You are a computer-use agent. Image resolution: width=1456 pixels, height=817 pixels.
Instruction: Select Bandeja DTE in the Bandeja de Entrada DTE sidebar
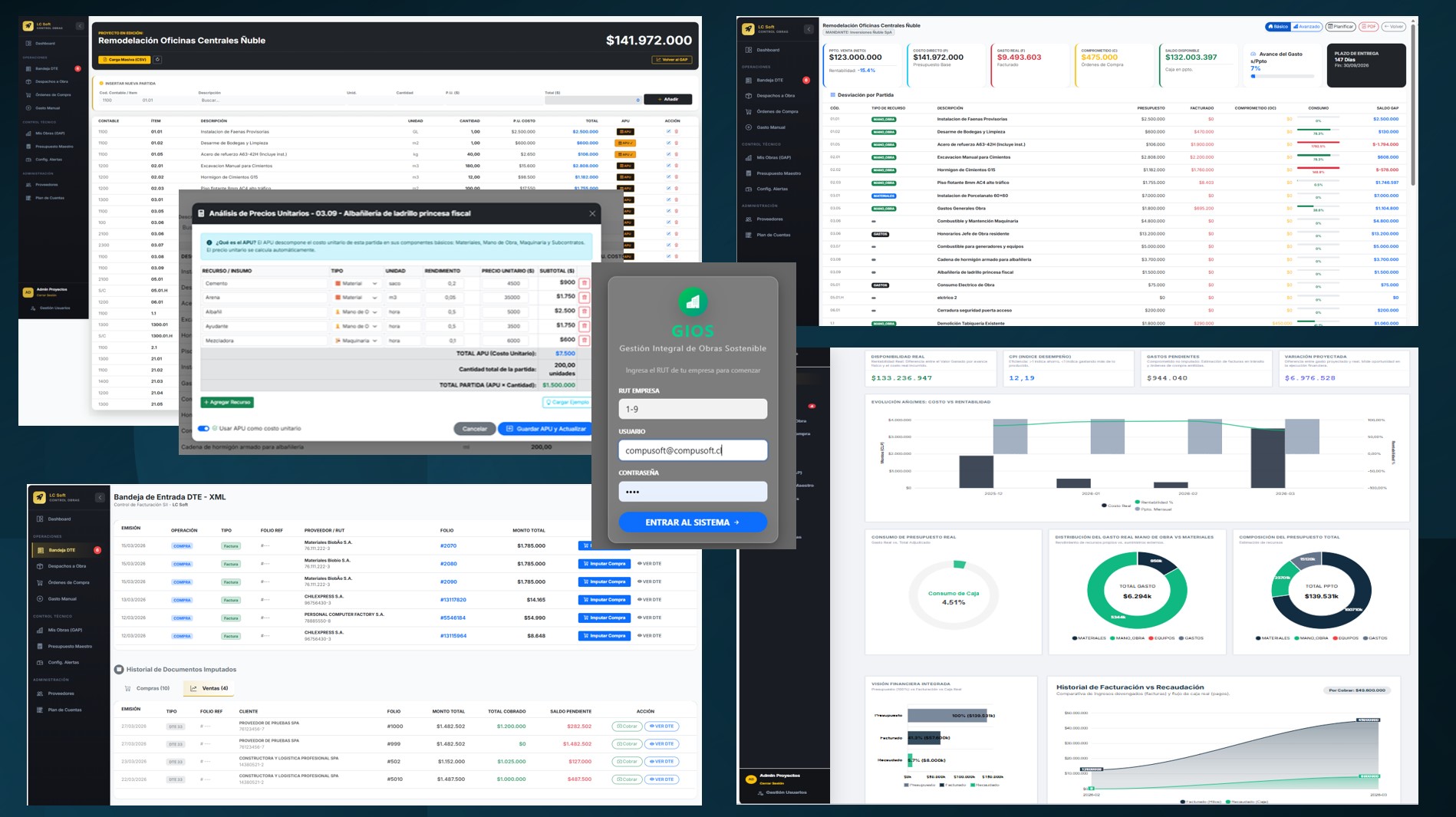click(68, 550)
